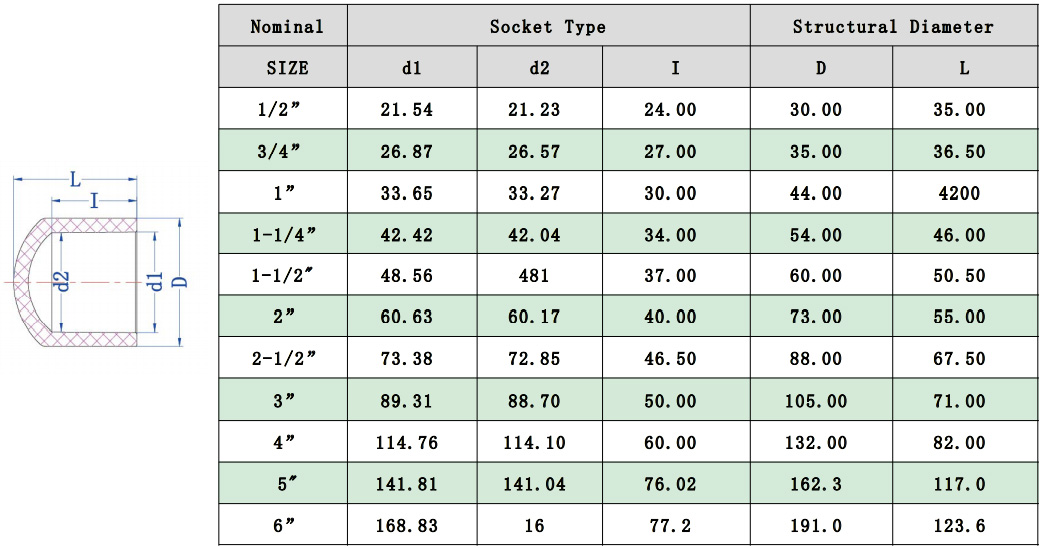Click the 3/4" size row label
The height and width of the screenshot is (548, 1042).
(287, 152)
